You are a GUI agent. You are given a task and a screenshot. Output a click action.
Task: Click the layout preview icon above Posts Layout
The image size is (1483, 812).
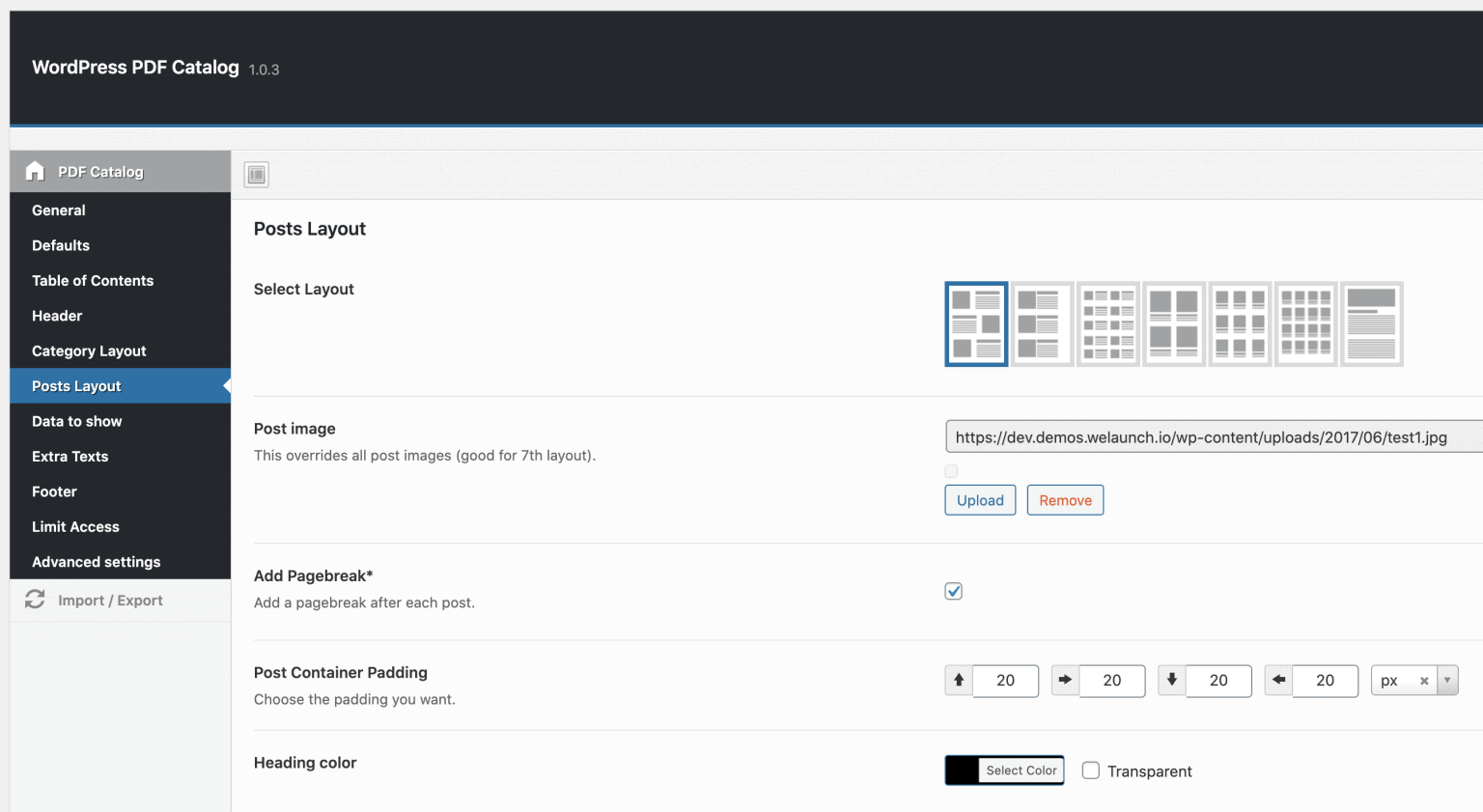256,174
